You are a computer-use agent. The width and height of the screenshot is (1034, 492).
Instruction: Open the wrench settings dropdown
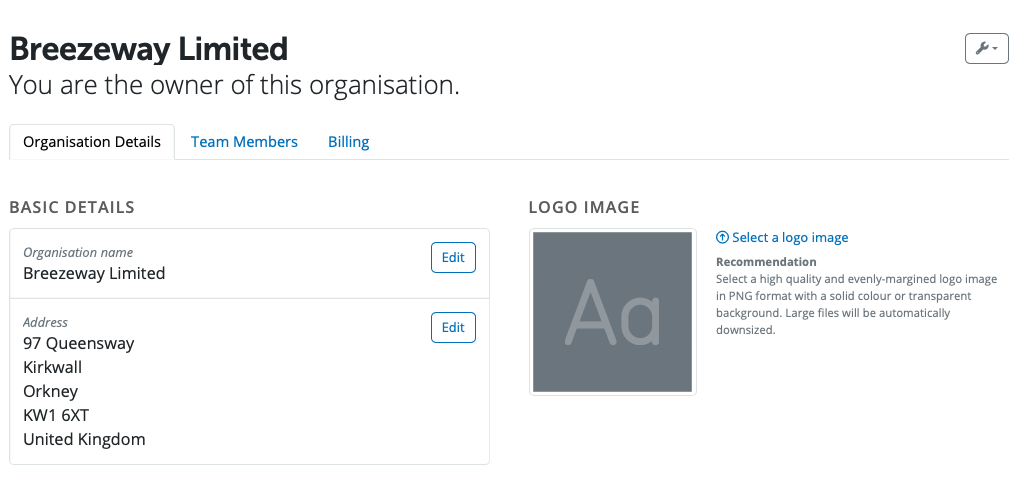[986, 48]
